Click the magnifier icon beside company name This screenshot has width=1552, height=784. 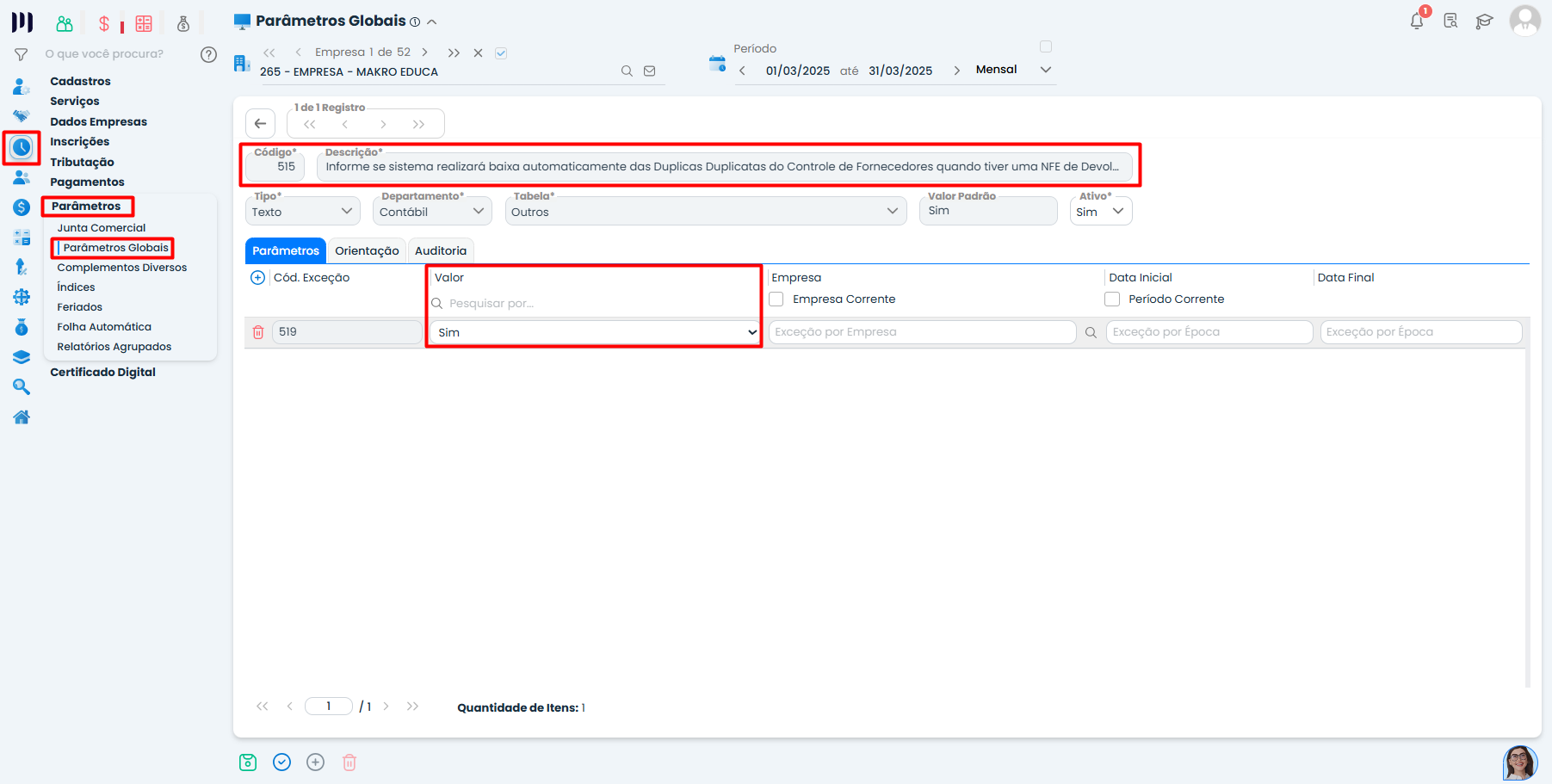627,71
